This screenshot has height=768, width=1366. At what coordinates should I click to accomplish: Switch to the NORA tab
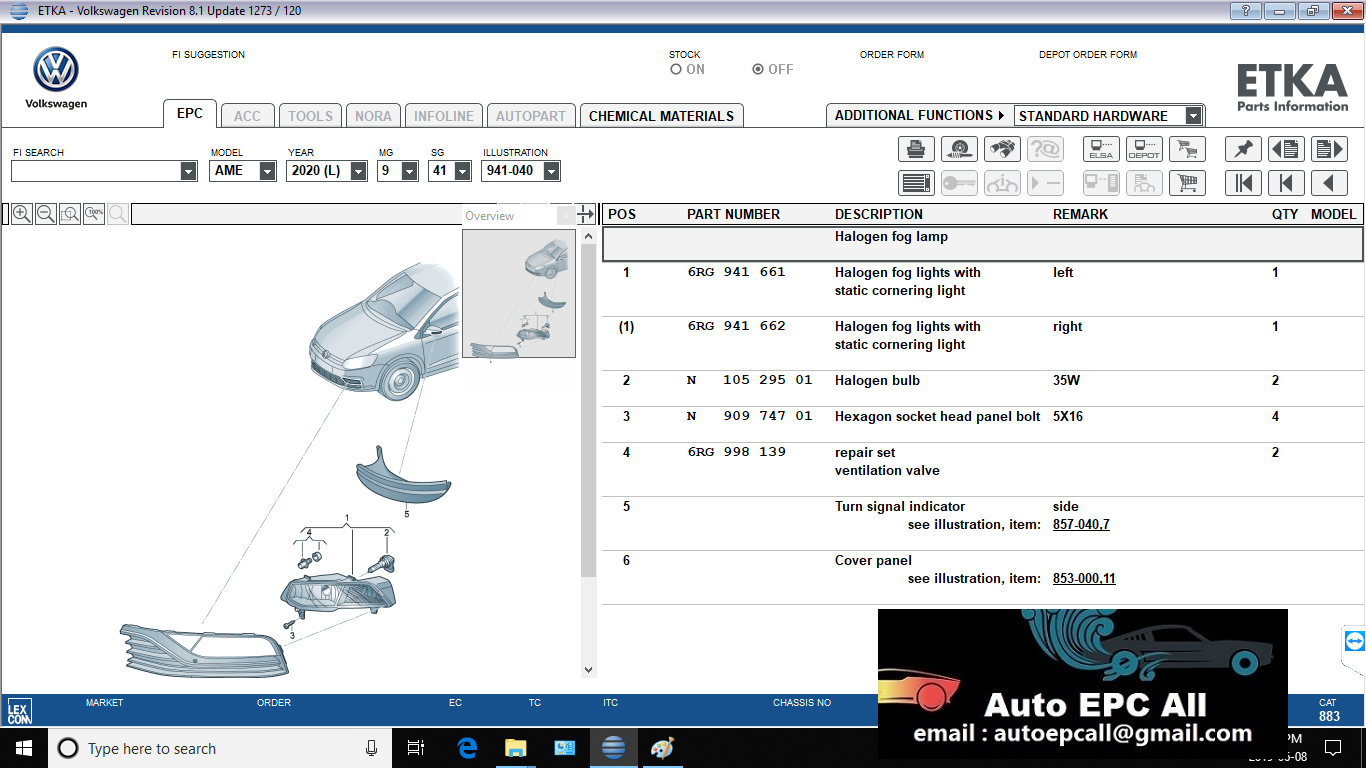coord(373,116)
